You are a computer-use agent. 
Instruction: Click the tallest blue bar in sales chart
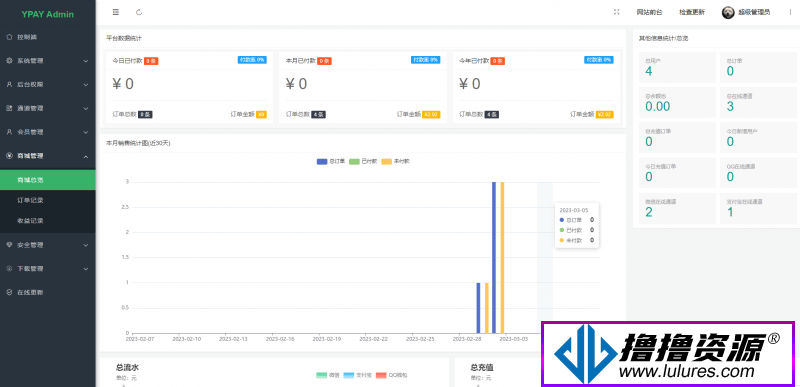point(494,257)
